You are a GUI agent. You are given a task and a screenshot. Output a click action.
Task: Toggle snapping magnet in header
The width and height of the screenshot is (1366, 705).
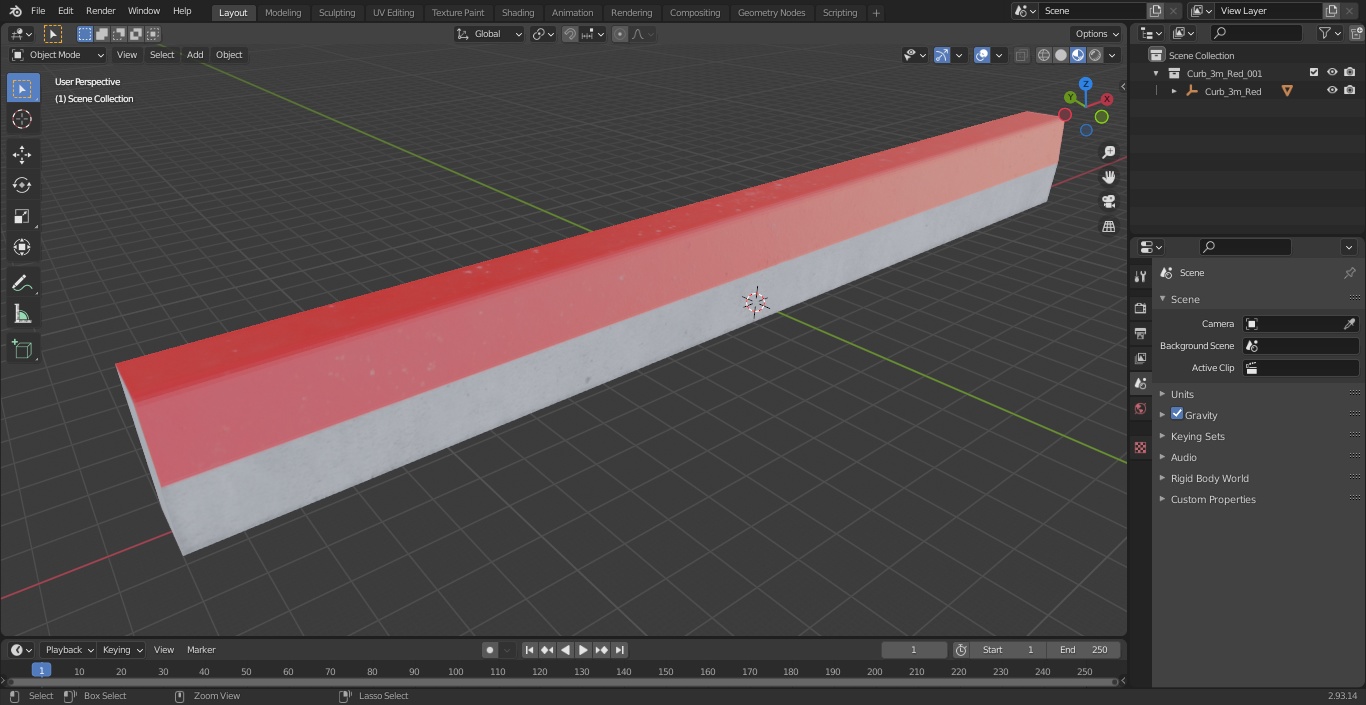570,34
